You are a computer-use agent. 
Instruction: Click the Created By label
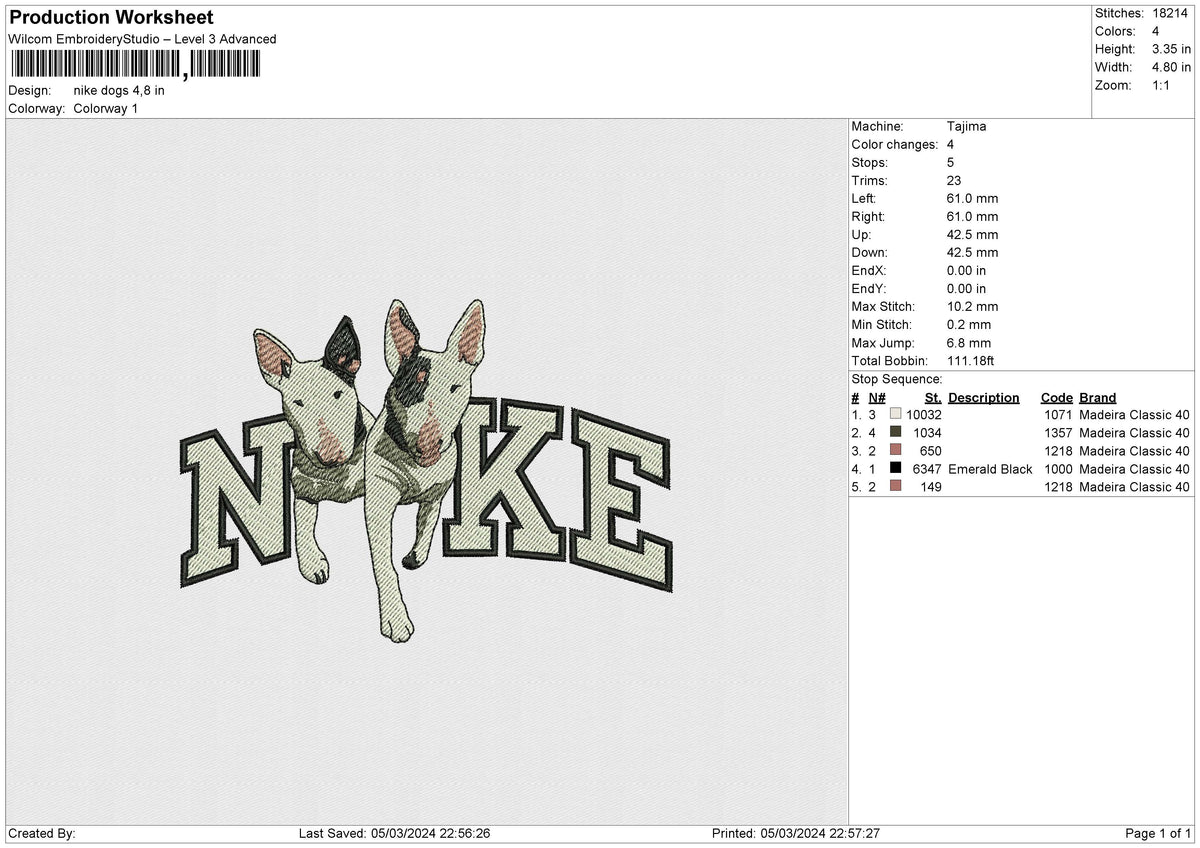pos(41,834)
